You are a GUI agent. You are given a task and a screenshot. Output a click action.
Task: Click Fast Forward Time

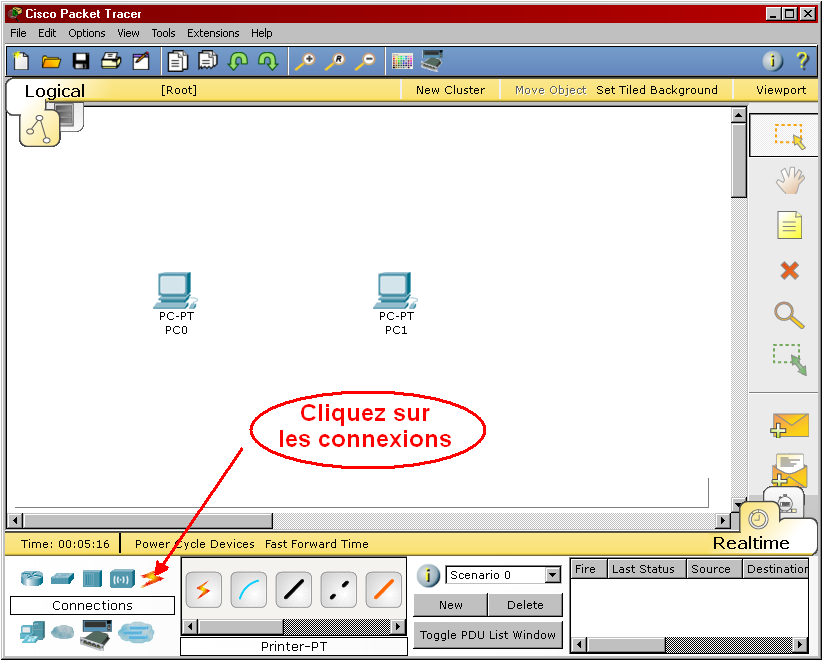point(316,544)
